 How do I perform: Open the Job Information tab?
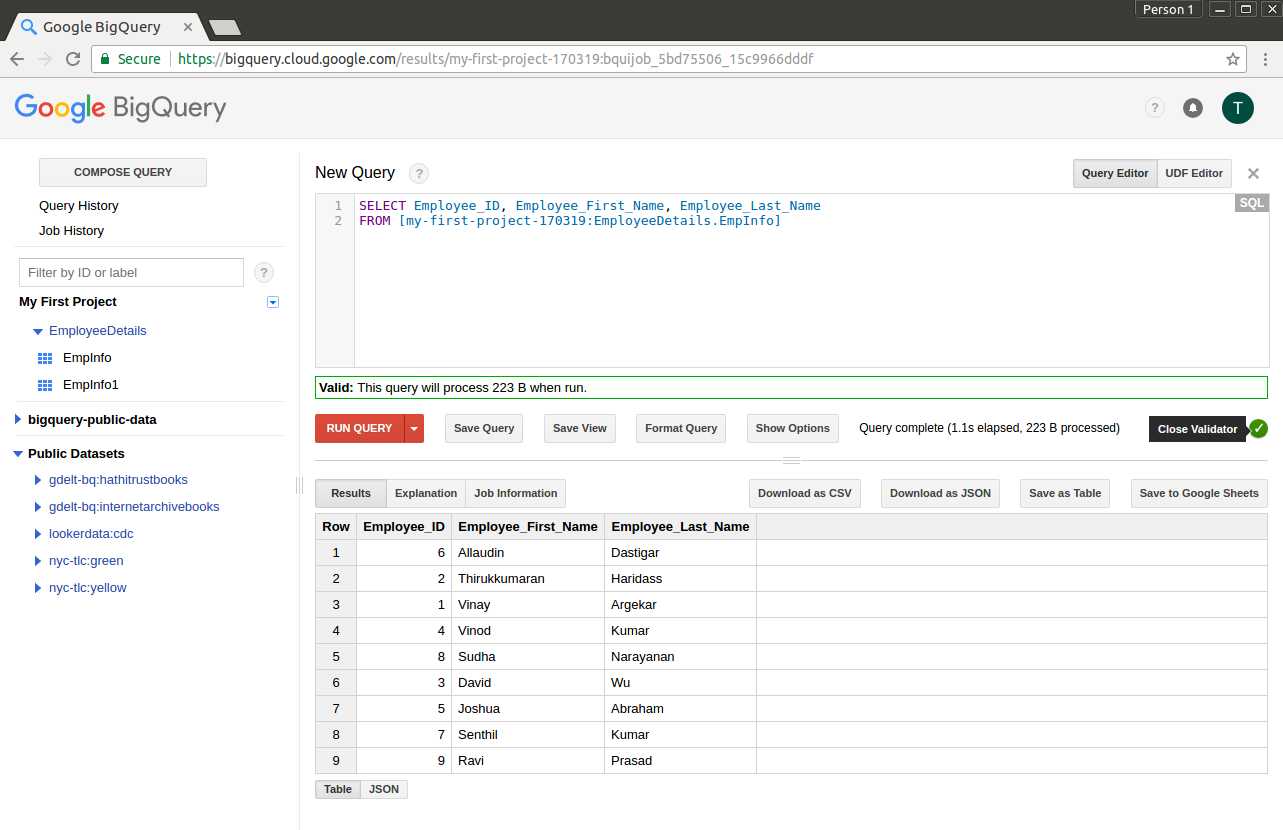point(516,493)
